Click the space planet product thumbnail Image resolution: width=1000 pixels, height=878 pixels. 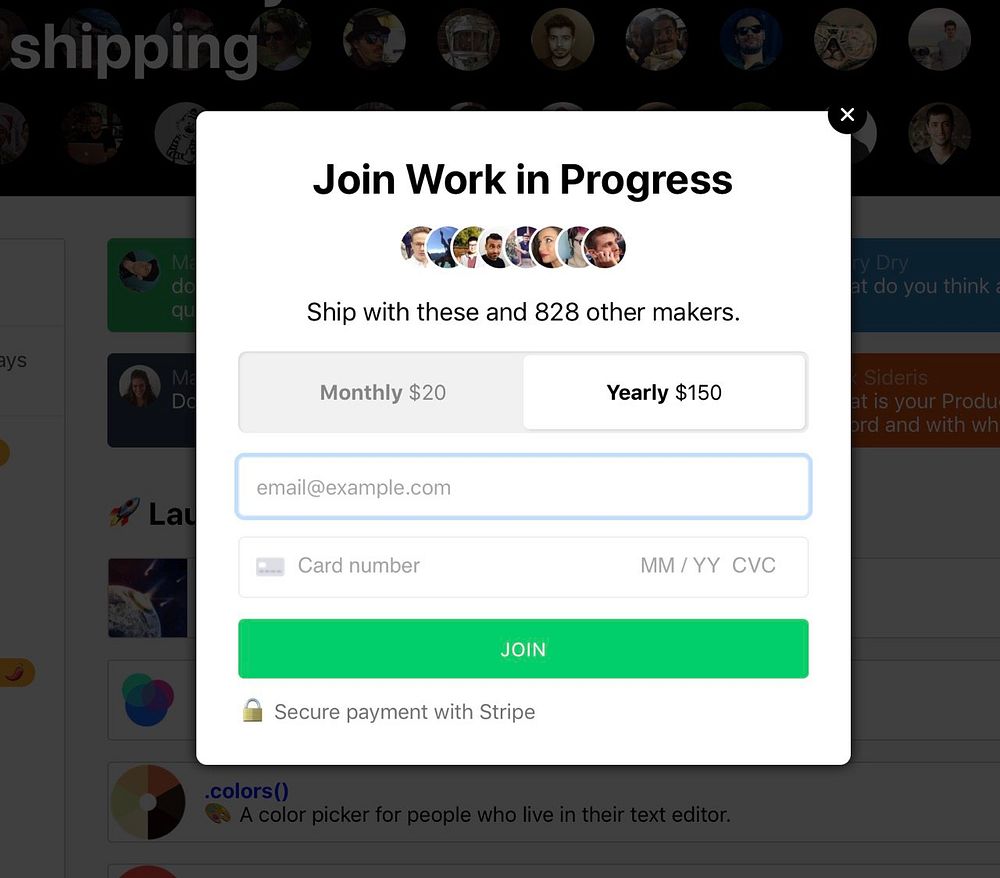click(x=148, y=598)
